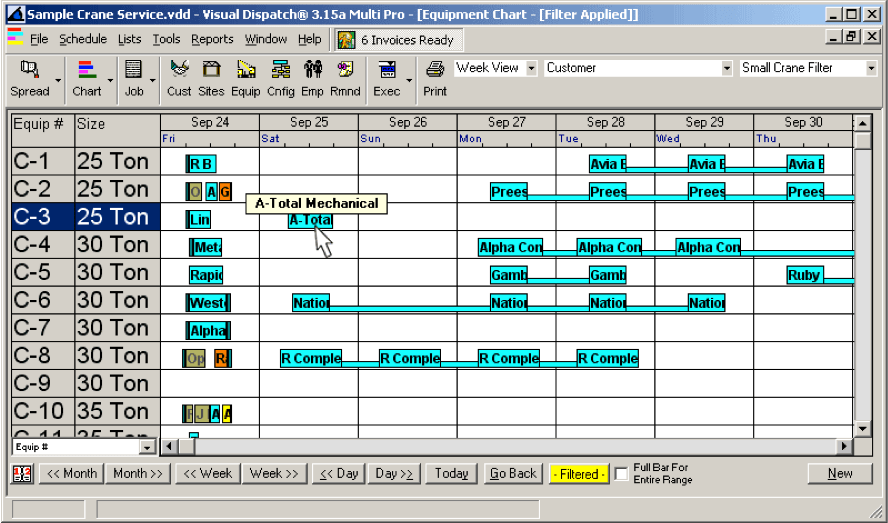Toggle Full Bar For Entire Range checkbox
The height and width of the screenshot is (523, 888).
click(x=621, y=474)
